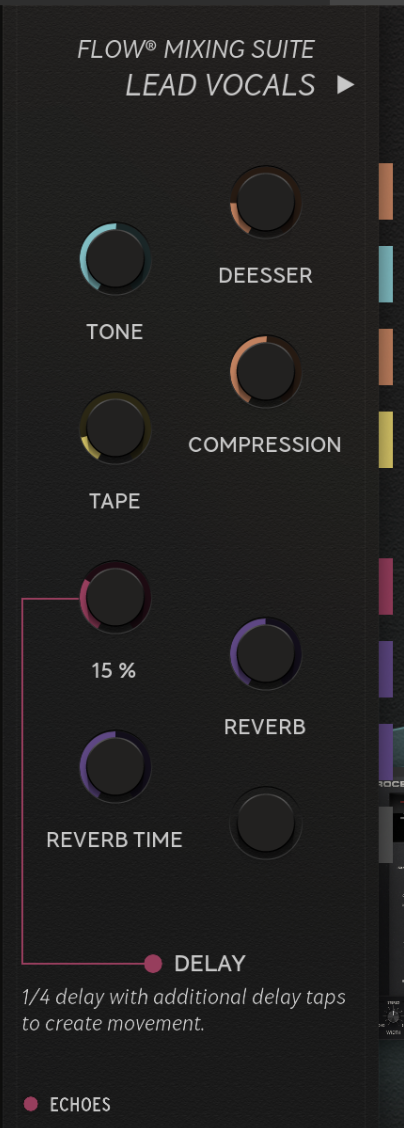Click the delay description text
The height and width of the screenshot is (1128, 404).
click(184, 1011)
